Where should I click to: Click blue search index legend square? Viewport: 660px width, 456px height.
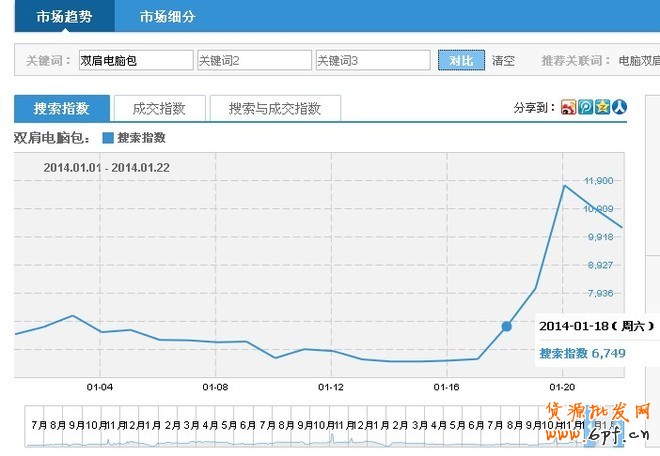(108, 138)
